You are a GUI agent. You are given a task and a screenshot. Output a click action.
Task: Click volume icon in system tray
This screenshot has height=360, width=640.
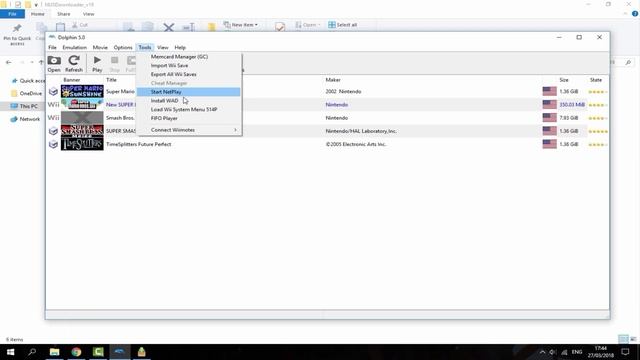553,352
